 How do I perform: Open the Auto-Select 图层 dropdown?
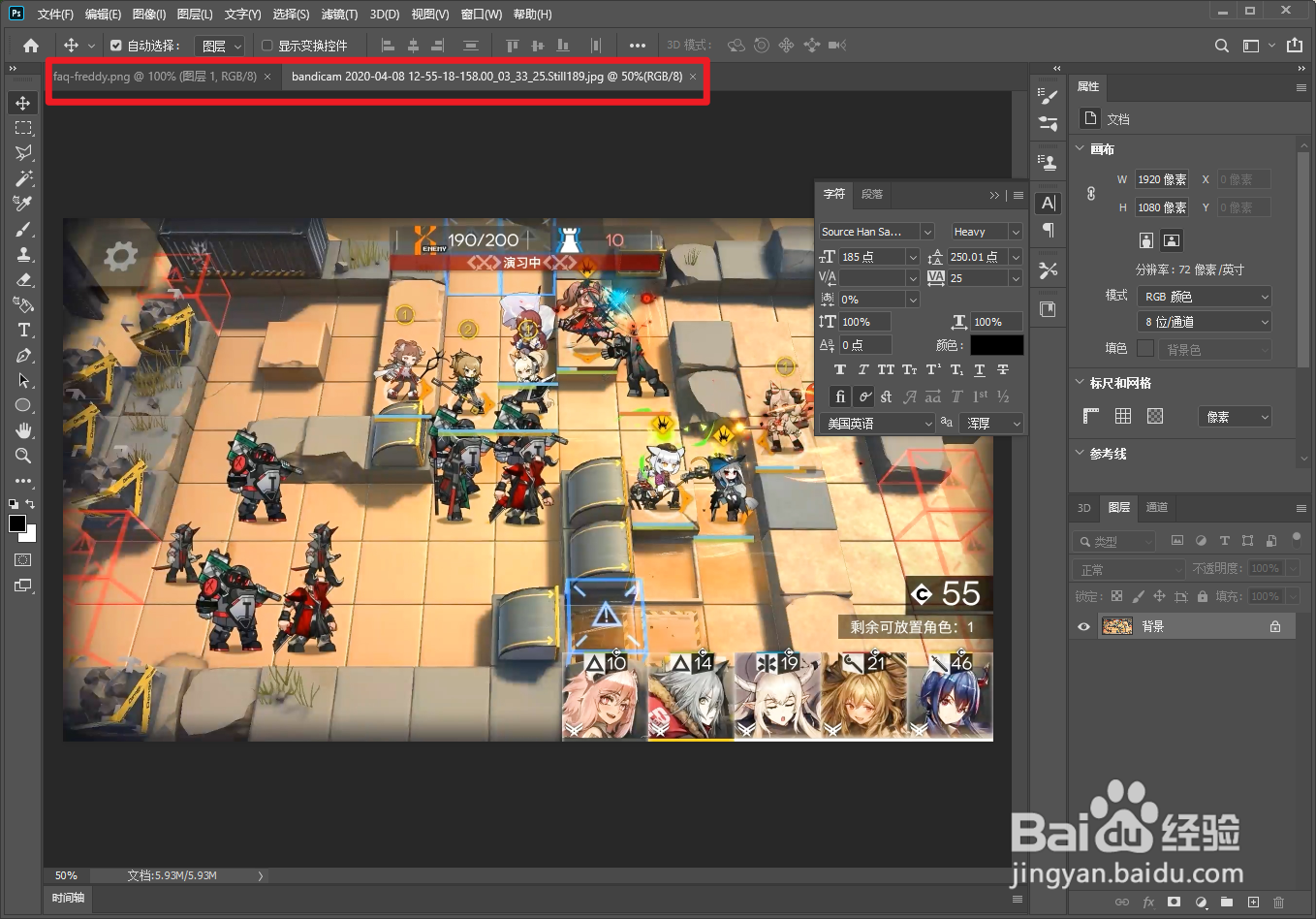pyautogui.click(x=220, y=46)
